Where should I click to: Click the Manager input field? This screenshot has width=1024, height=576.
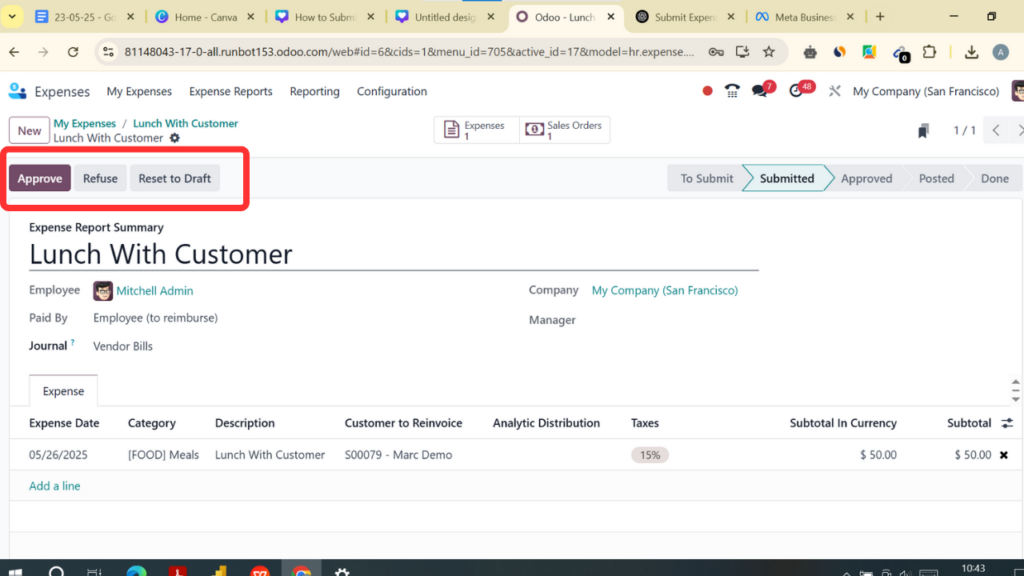(x=673, y=320)
